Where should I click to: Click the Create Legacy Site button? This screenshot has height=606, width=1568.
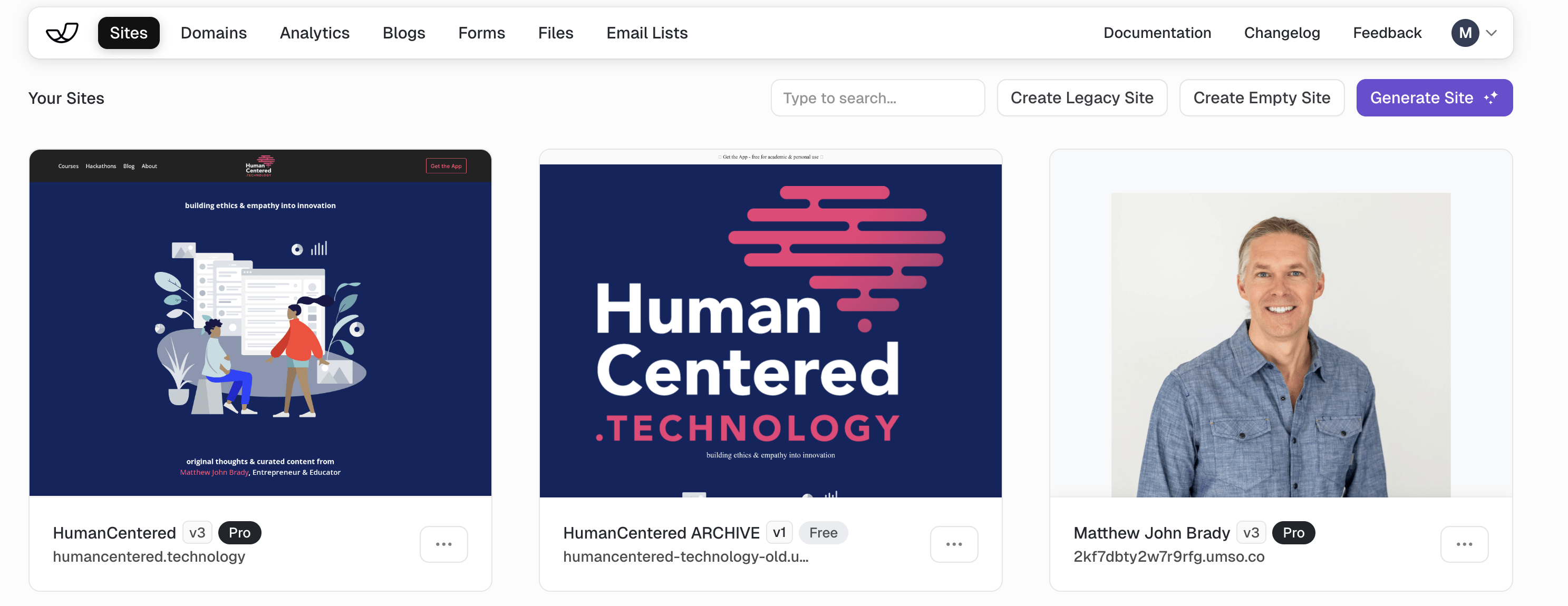pyautogui.click(x=1082, y=97)
